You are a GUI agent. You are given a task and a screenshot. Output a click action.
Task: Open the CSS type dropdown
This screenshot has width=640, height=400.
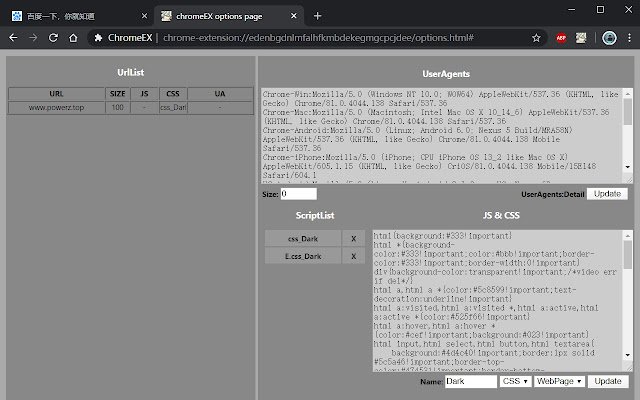[515, 381]
